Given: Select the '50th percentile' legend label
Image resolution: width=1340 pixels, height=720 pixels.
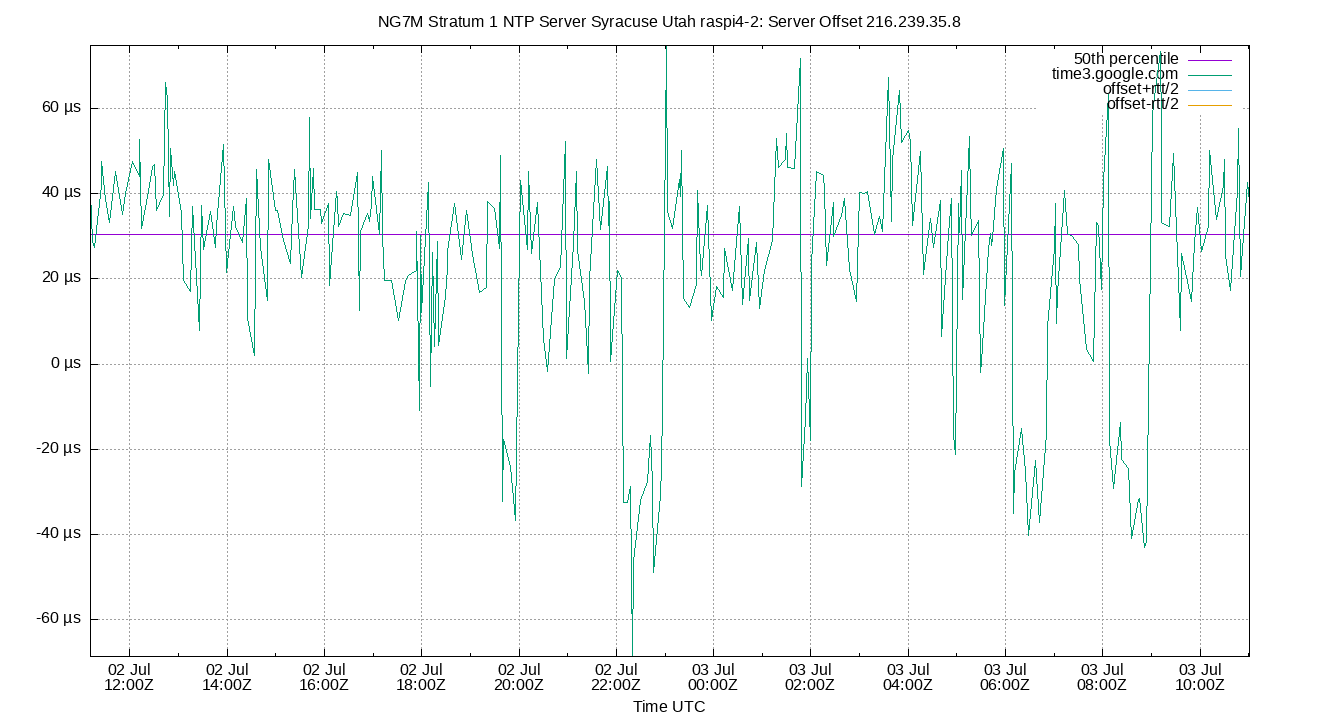Looking at the screenshot, I should pyautogui.click(x=1126, y=59).
